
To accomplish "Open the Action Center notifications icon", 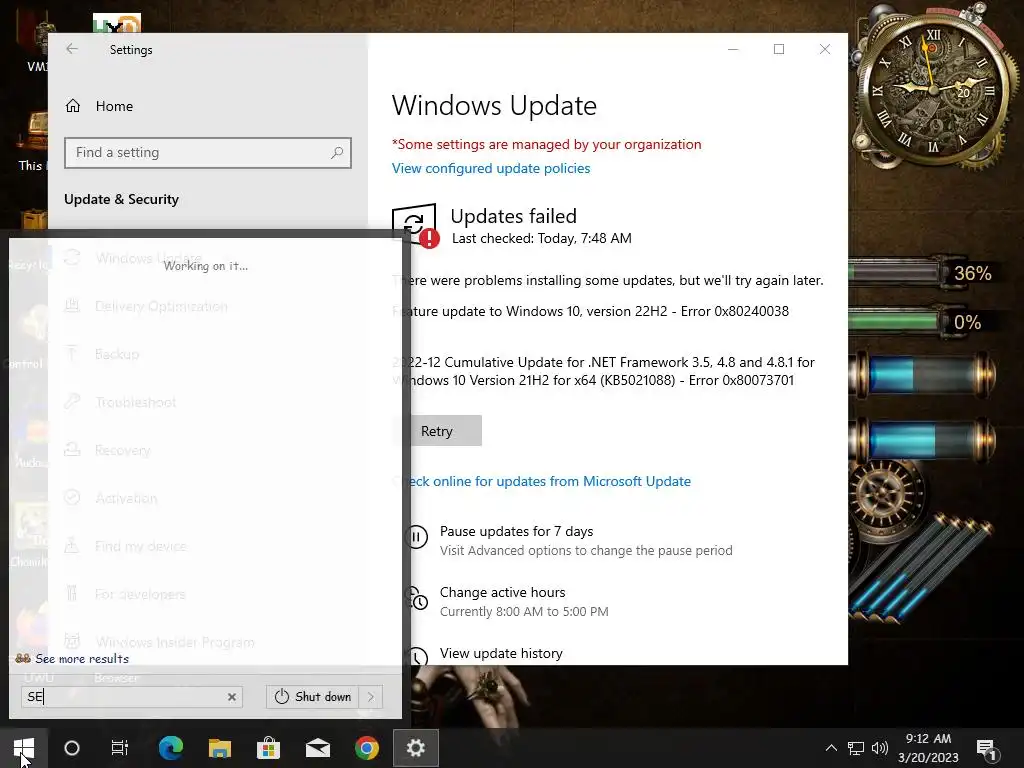I will 985,749.
